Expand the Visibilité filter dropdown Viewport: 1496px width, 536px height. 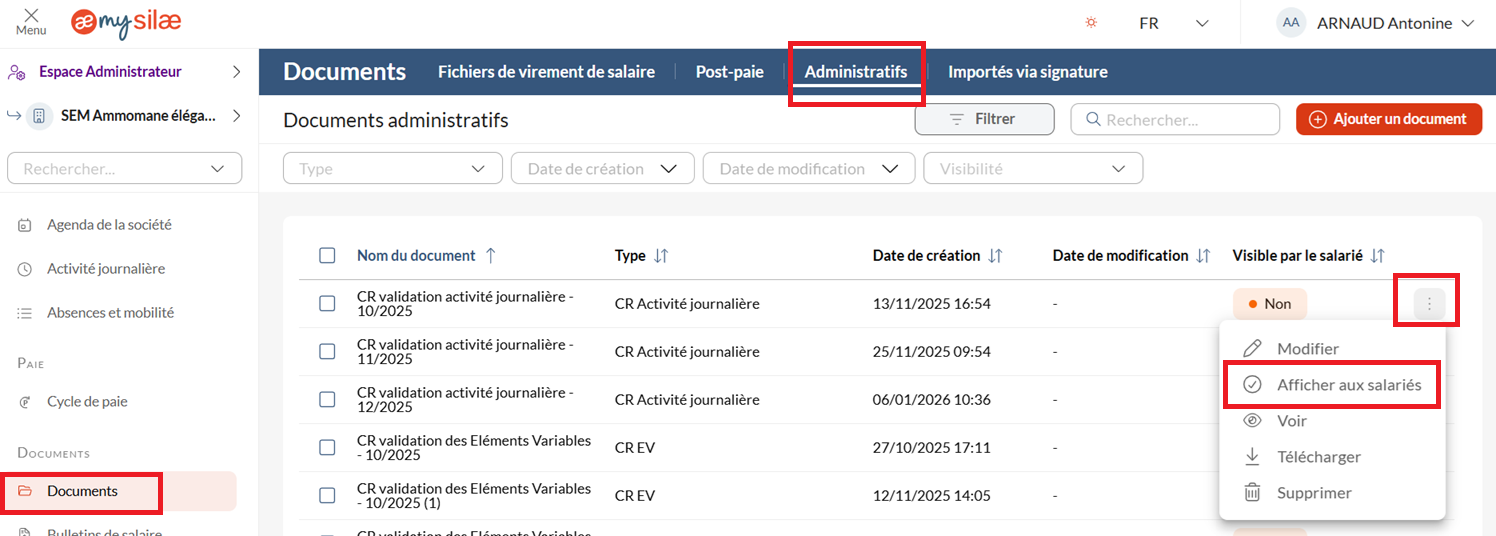pos(1033,169)
